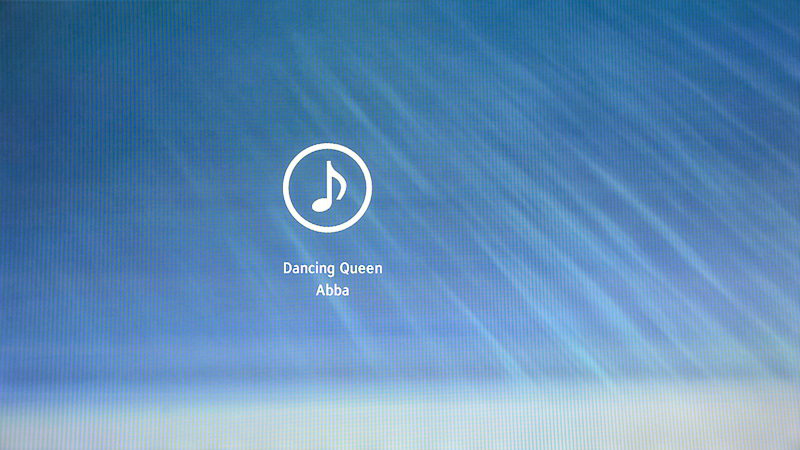
Task: Select the "Dancing Queen" song title
Action: [333, 268]
